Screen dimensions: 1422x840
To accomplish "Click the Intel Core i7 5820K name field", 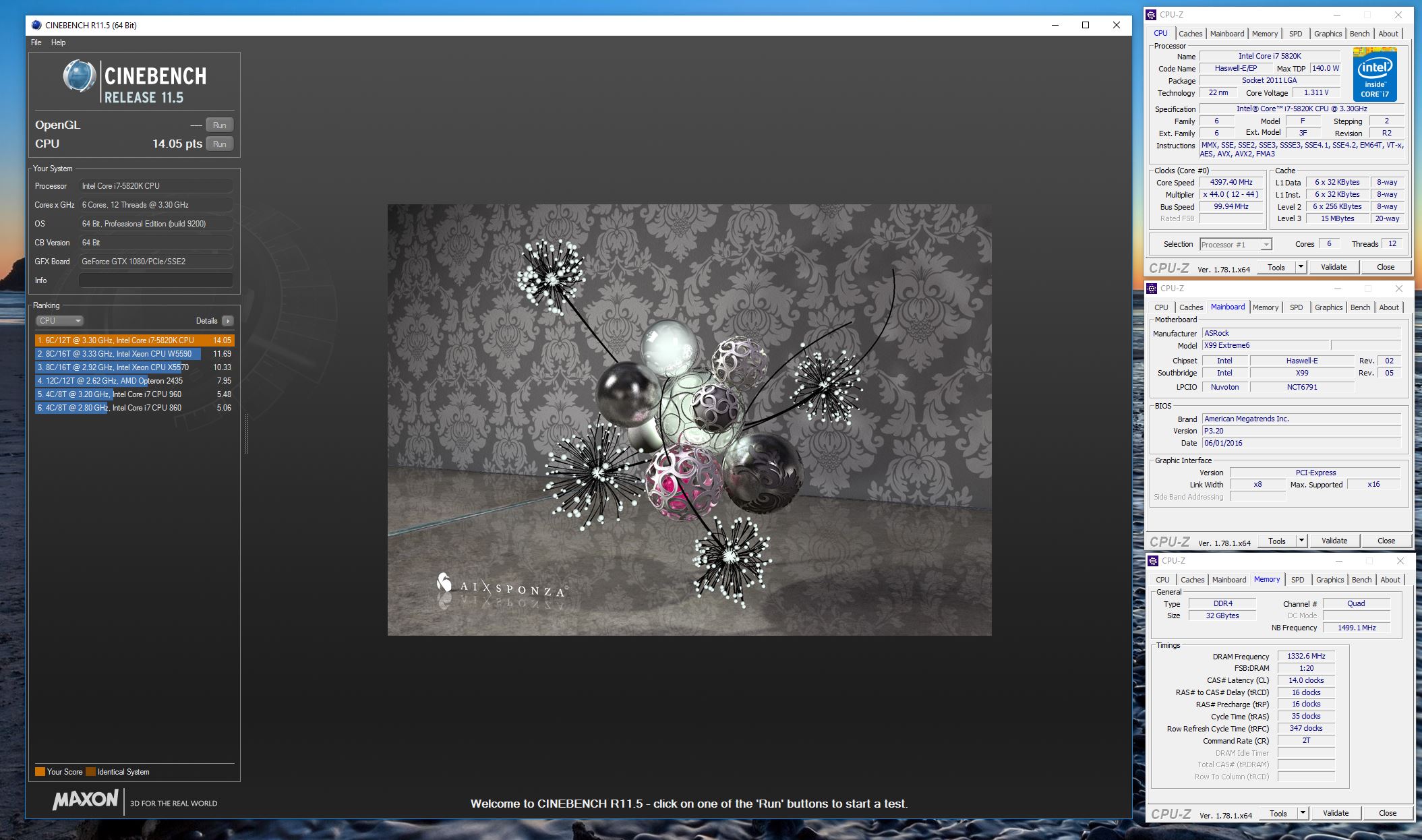I will click(x=1269, y=57).
